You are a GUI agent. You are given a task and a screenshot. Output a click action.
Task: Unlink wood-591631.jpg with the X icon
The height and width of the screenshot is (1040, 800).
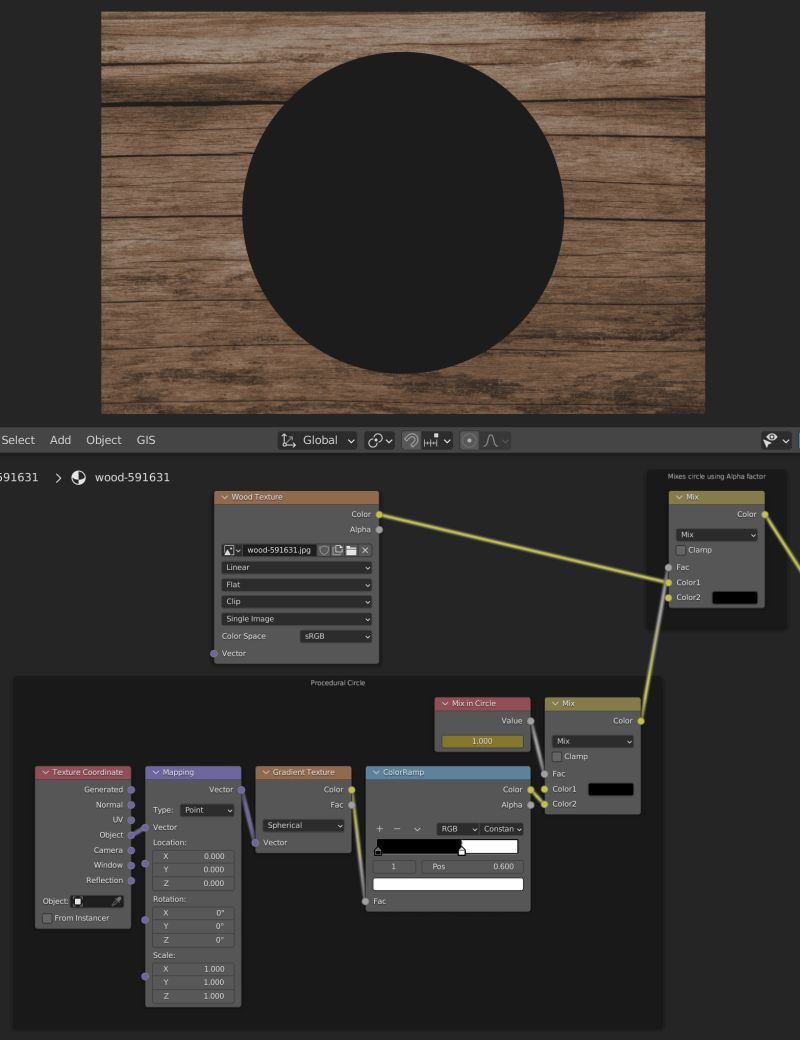pyautogui.click(x=367, y=550)
